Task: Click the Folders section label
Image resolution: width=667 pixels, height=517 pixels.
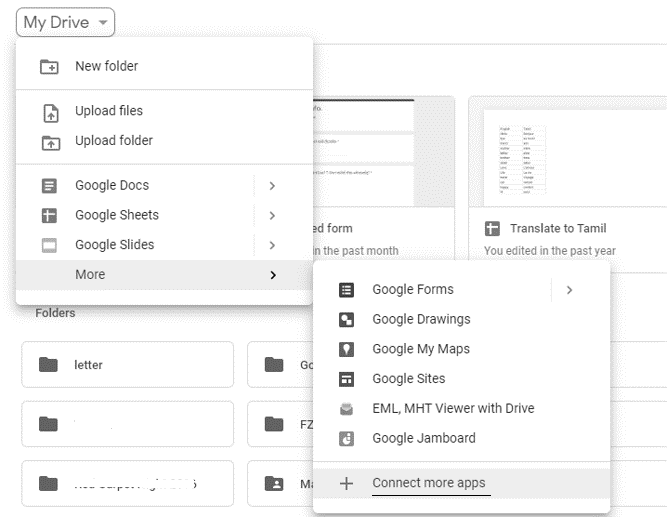Action: click(55, 313)
